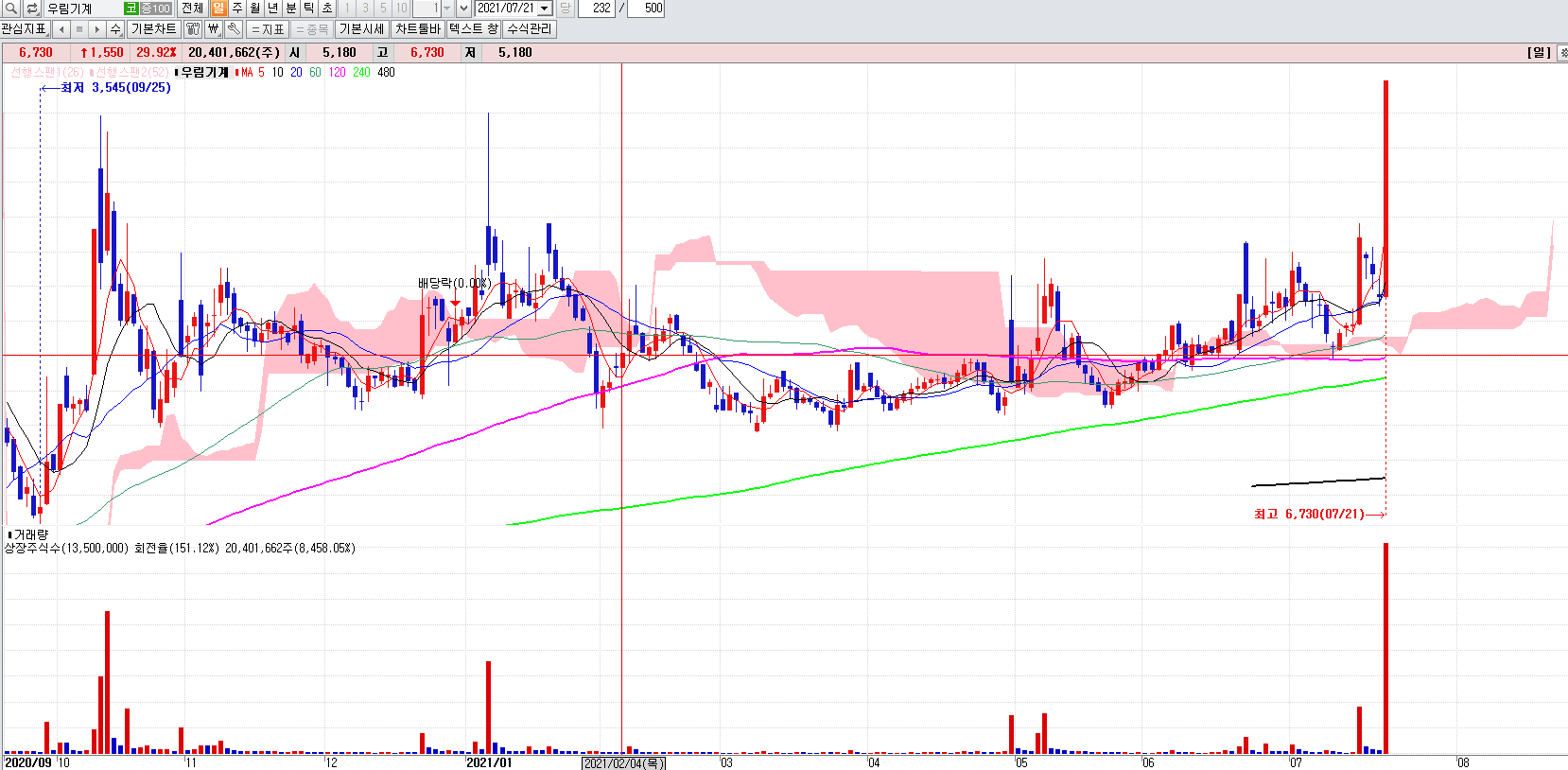Open the 관심지표 dropdown
The image size is (1568, 770).
pyautogui.click(x=25, y=29)
